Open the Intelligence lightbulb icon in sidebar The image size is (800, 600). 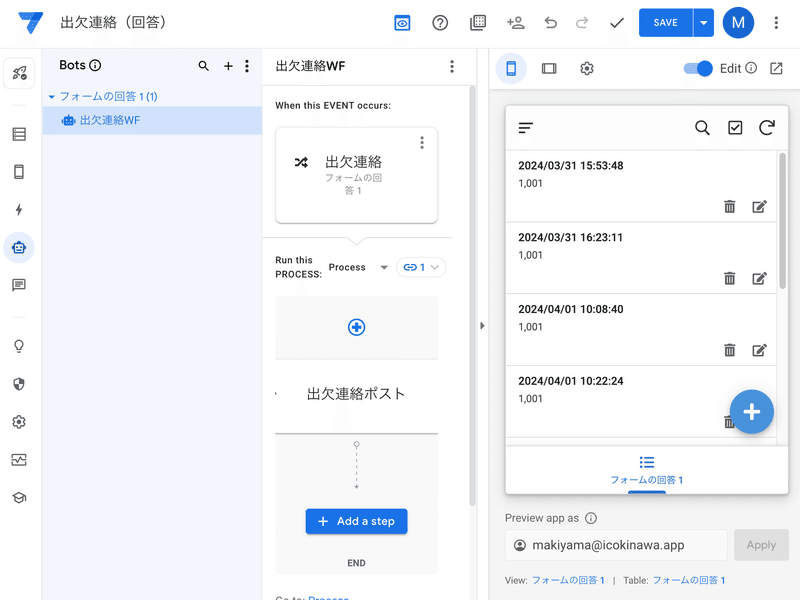pos(19,346)
